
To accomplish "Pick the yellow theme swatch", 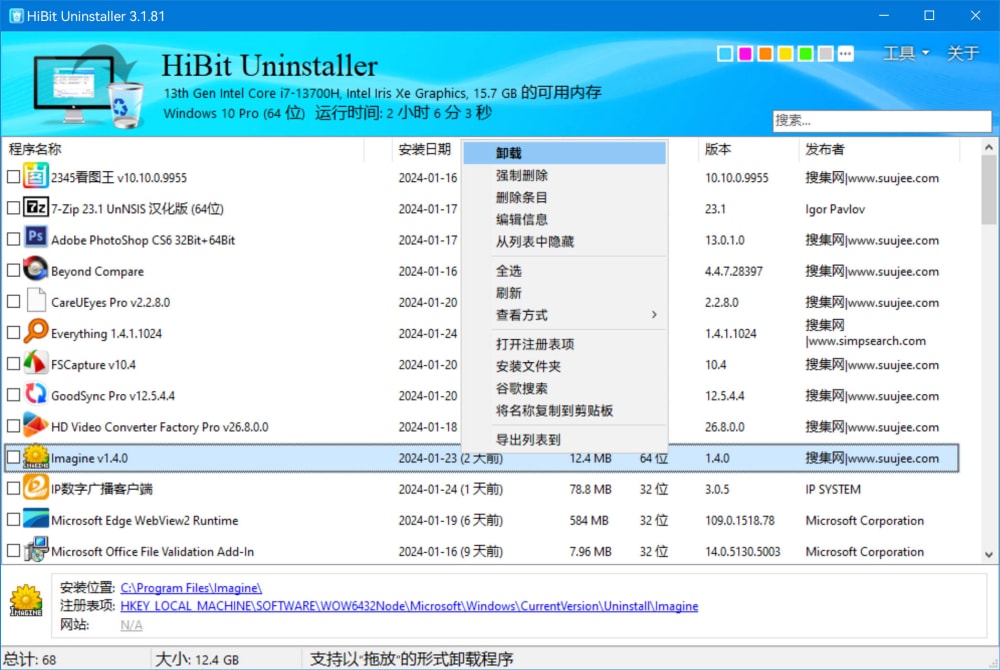I will (785, 54).
